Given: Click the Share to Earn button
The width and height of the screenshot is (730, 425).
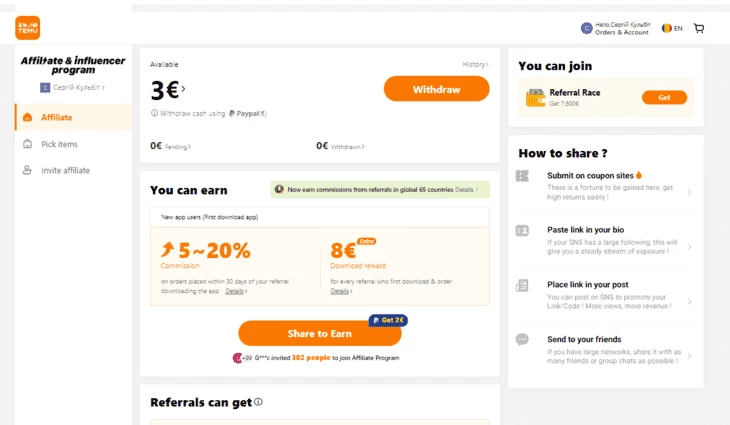Looking at the screenshot, I should 319,333.
